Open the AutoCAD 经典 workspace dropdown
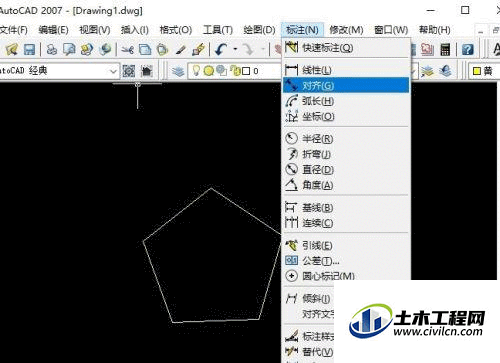 tap(113, 71)
